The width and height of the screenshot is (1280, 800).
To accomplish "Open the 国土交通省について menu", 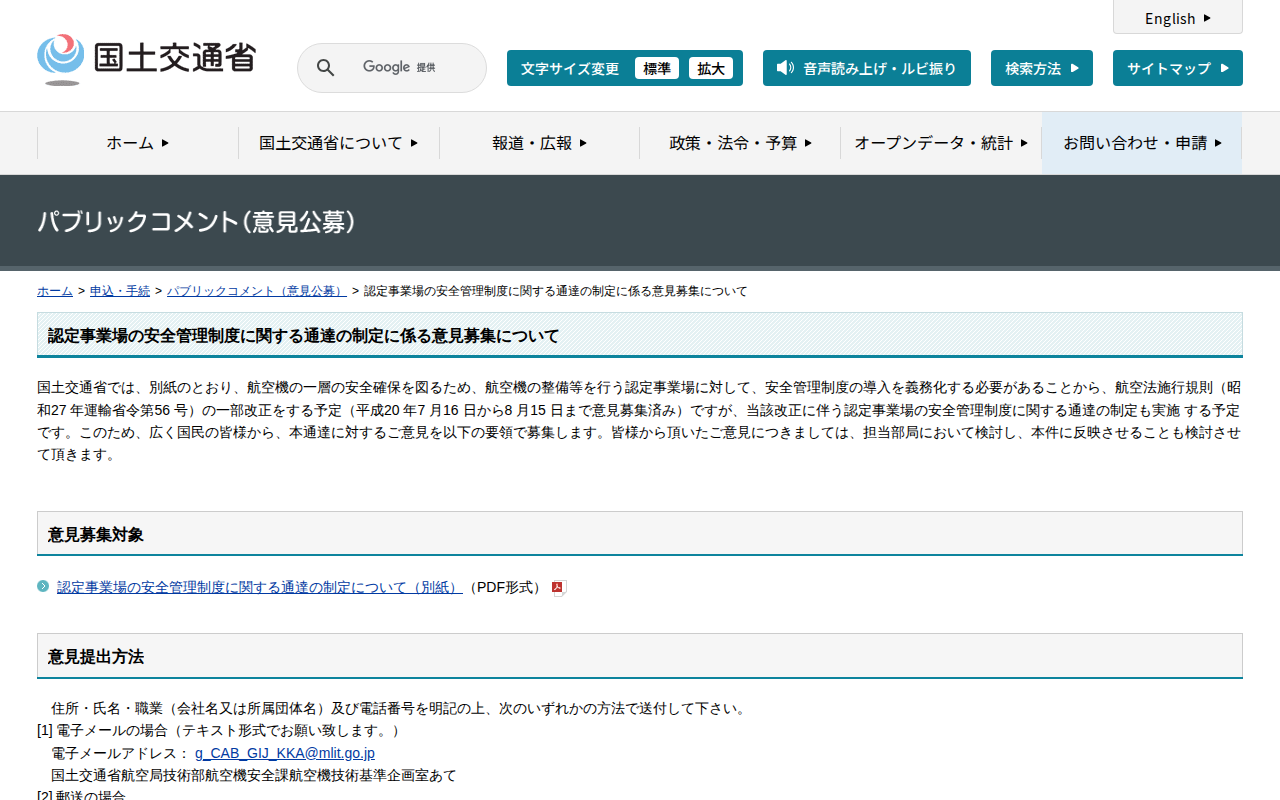I will [x=339, y=143].
